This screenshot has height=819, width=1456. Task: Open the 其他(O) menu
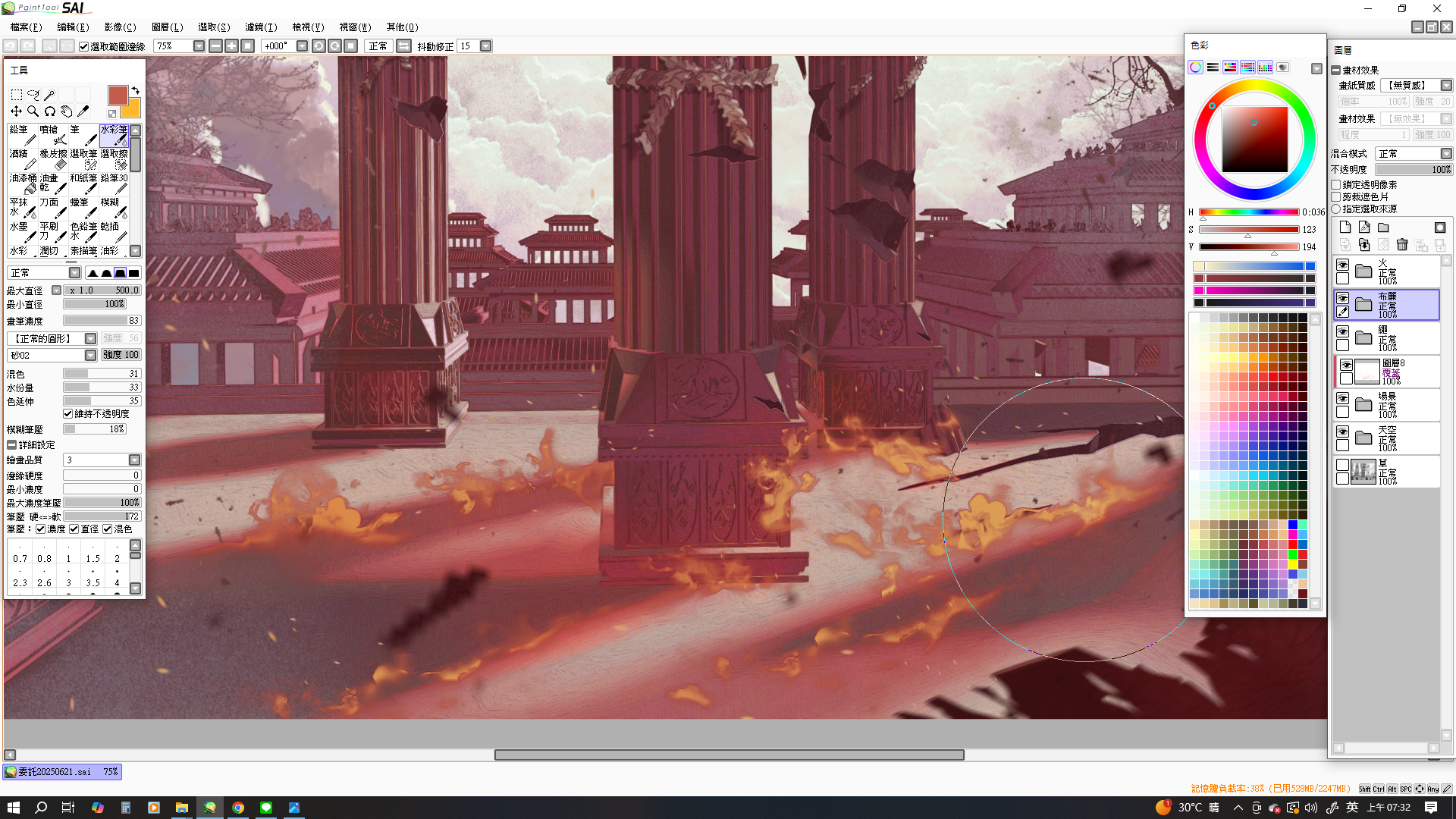pyautogui.click(x=402, y=27)
